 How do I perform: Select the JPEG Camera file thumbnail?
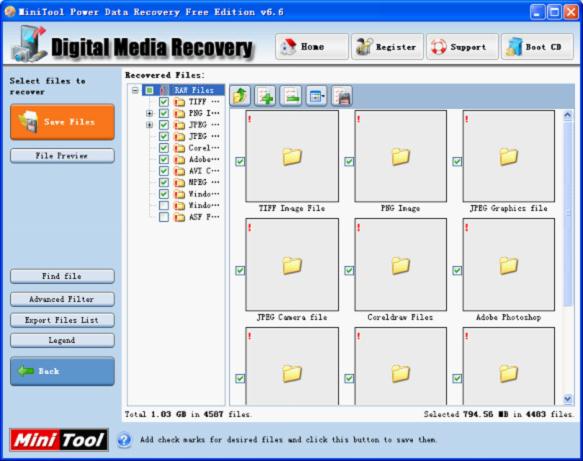click(x=292, y=265)
